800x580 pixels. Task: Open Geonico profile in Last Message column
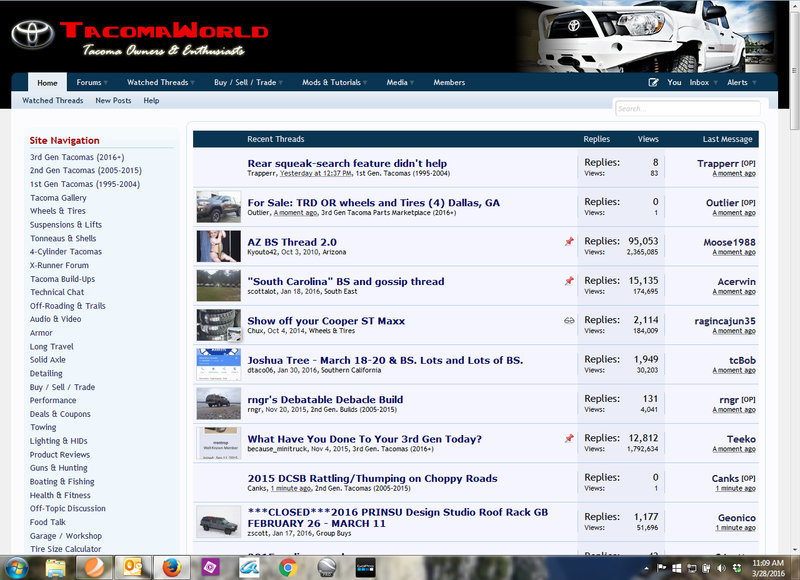[x=737, y=518]
